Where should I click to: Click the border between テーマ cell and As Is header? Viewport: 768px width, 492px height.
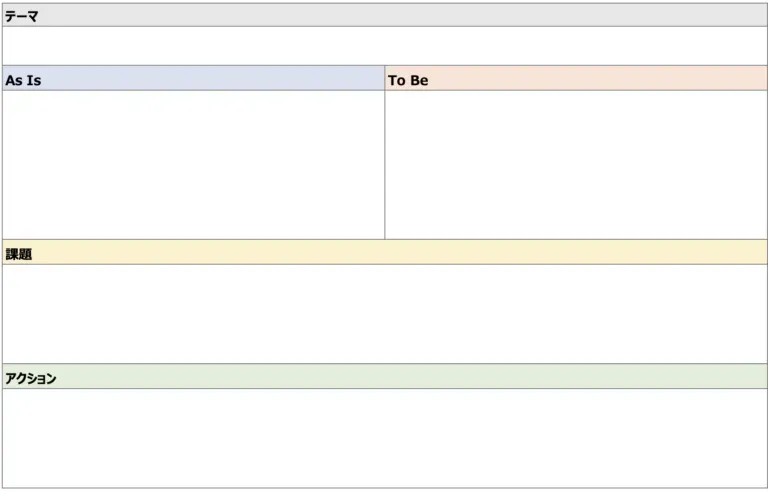384,66
